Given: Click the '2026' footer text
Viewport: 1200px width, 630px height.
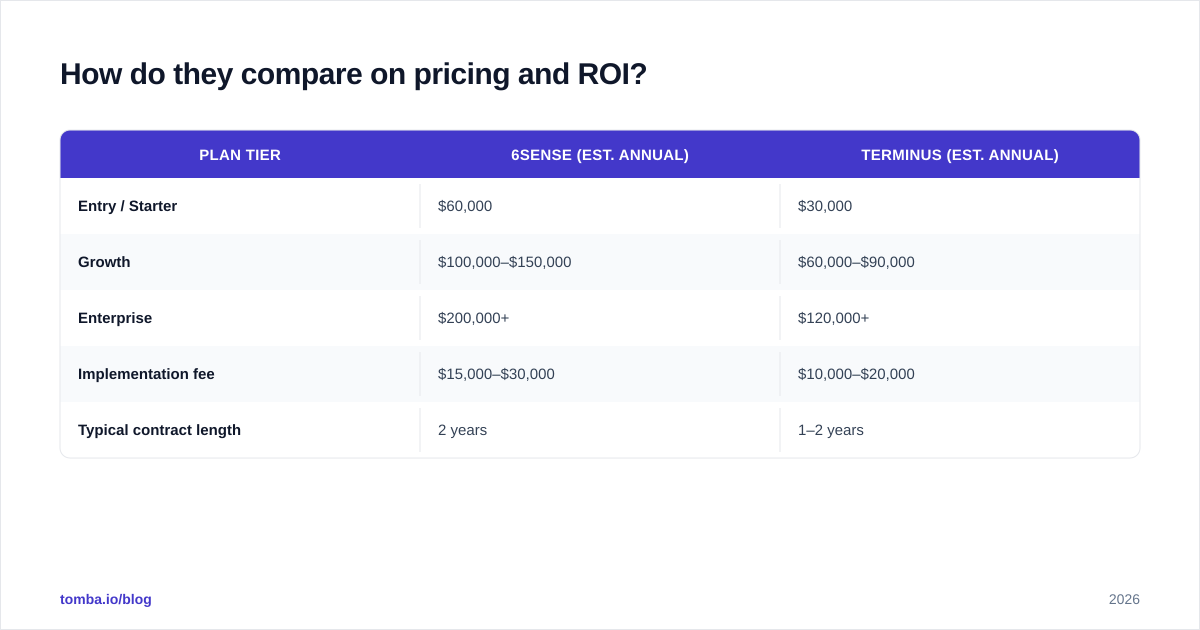Looking at the screenshot, I should [1124, 599].
